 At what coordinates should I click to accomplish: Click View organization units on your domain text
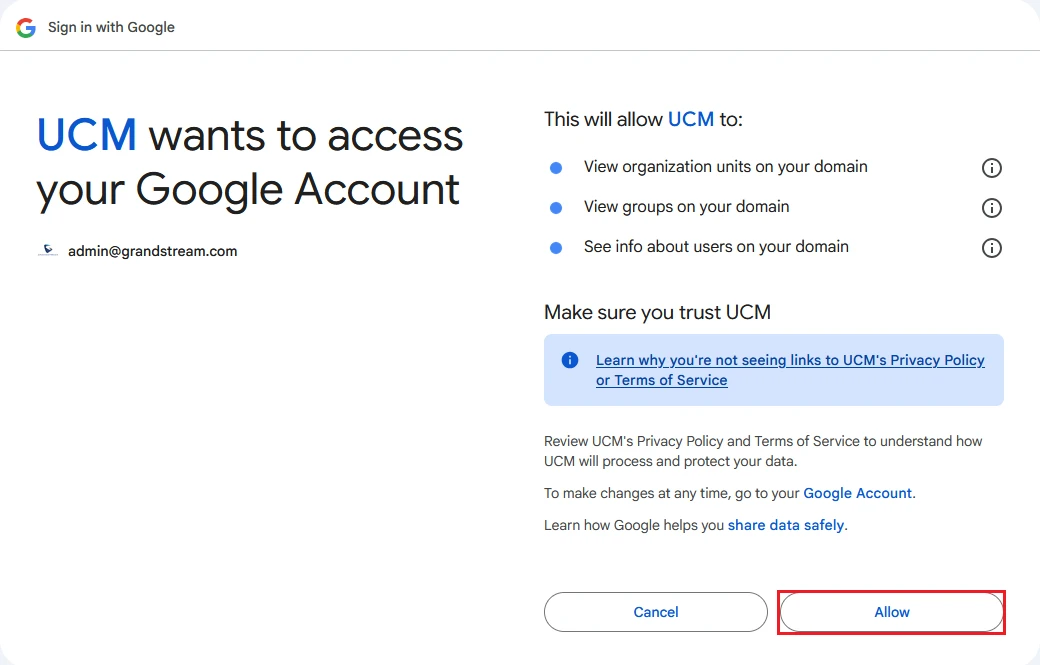pos(726,167)
